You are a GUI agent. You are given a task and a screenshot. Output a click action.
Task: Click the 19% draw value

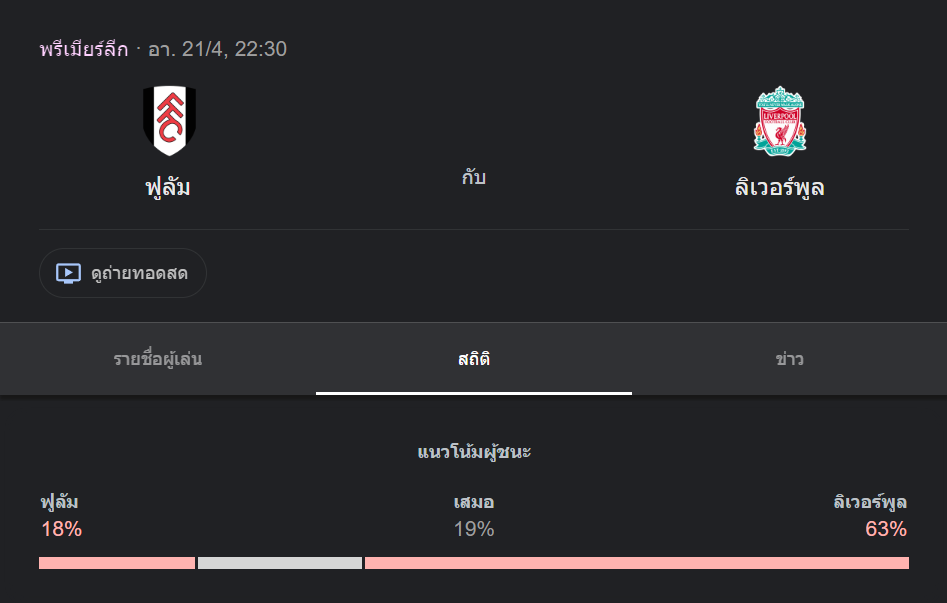point(474,530)
